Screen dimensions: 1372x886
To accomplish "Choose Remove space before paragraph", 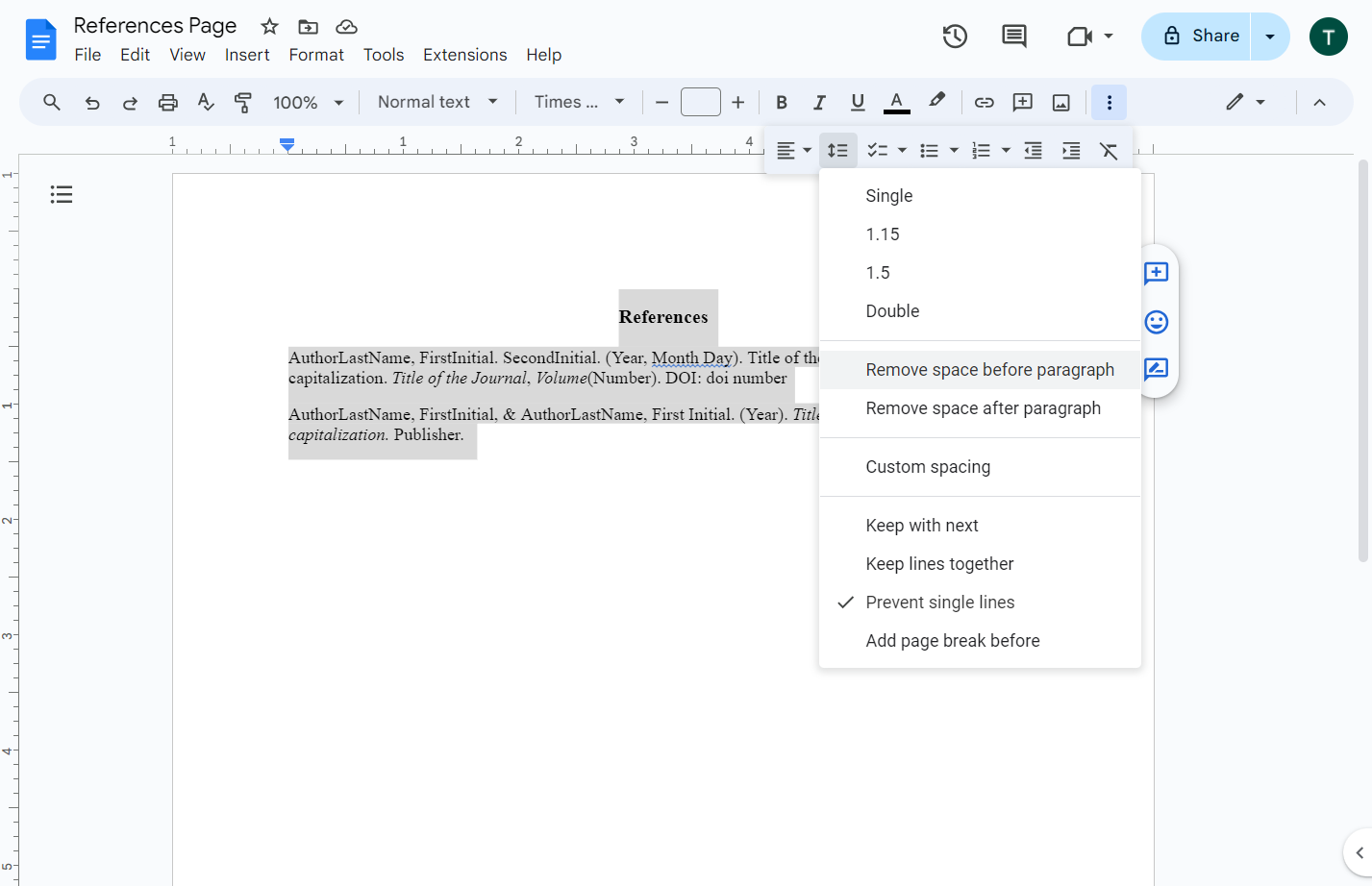I will click(x=980, y=370).
